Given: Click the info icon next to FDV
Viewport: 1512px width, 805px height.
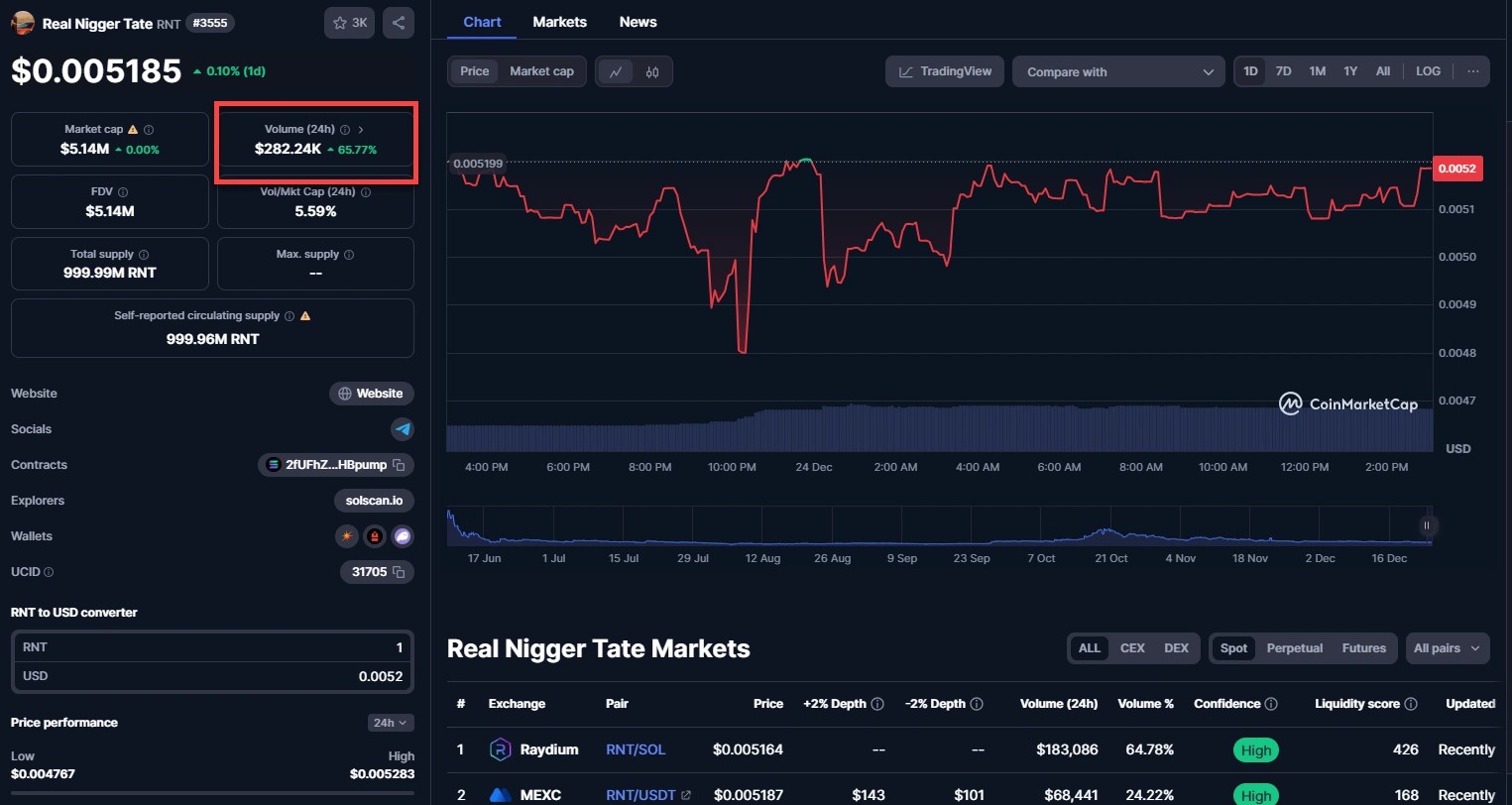Looking at the screenshot, I should click(123, 192).
